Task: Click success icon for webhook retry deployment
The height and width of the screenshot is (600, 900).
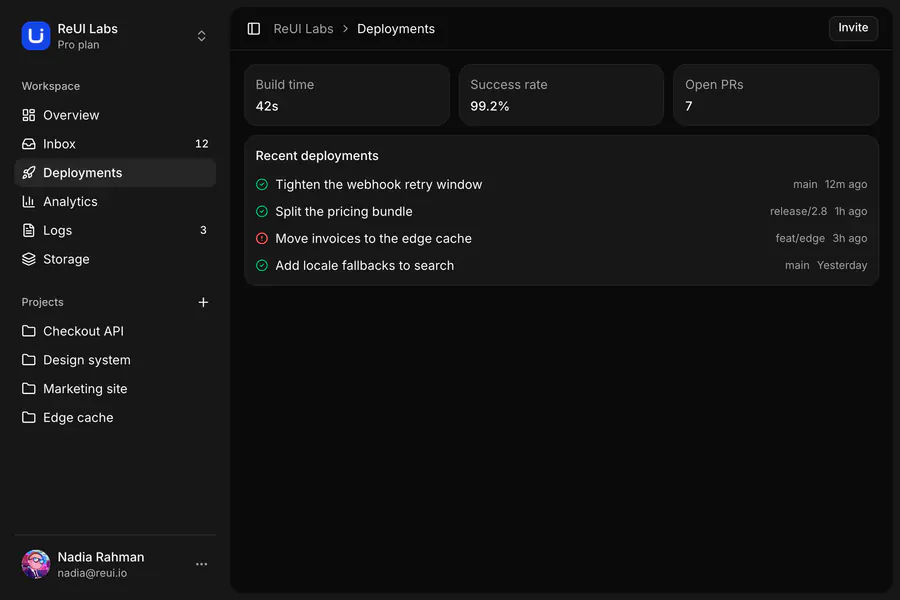Action: click(262, 184)
